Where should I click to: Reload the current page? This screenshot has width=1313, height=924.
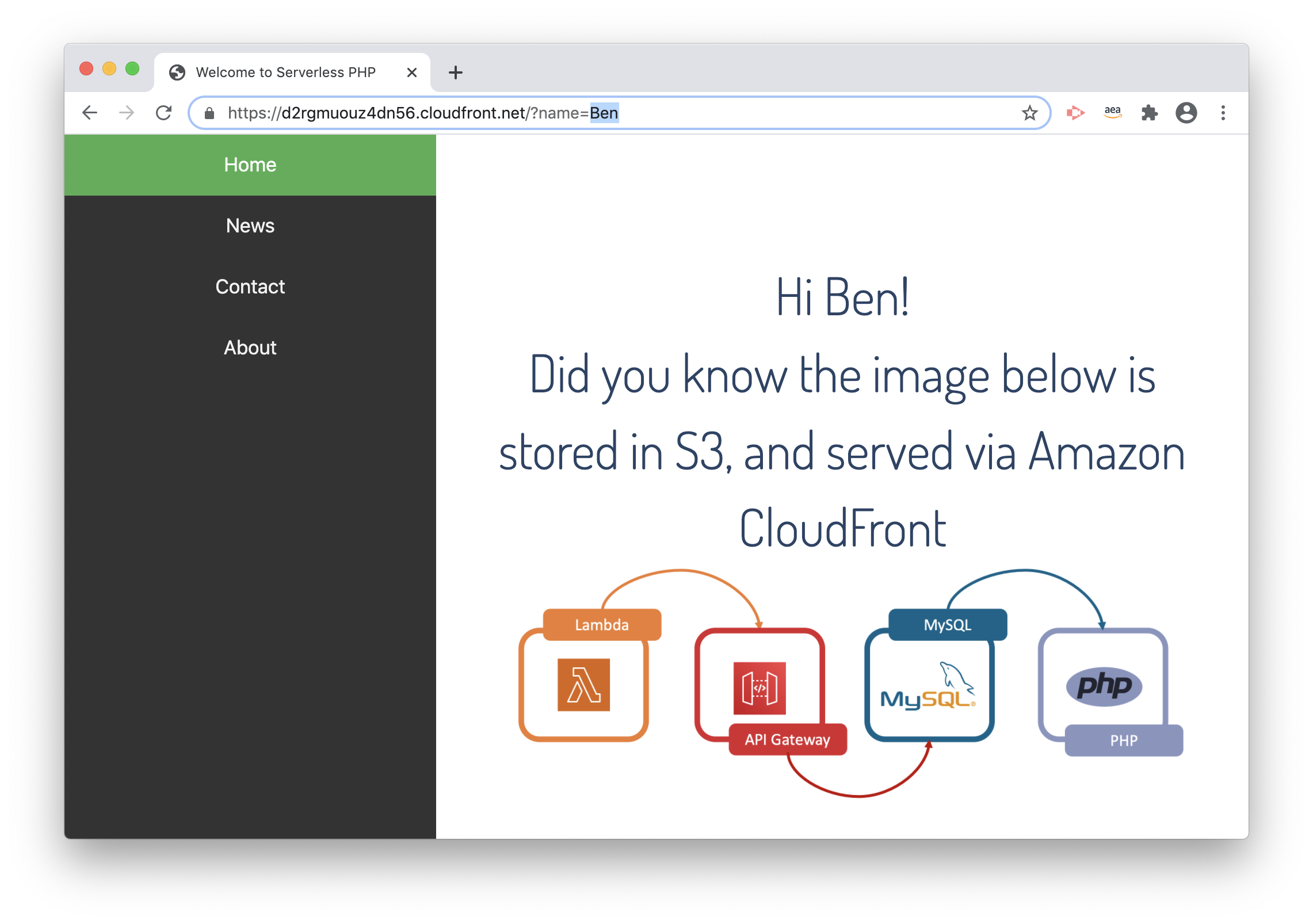pyautogui.click(x=164, y=113)
